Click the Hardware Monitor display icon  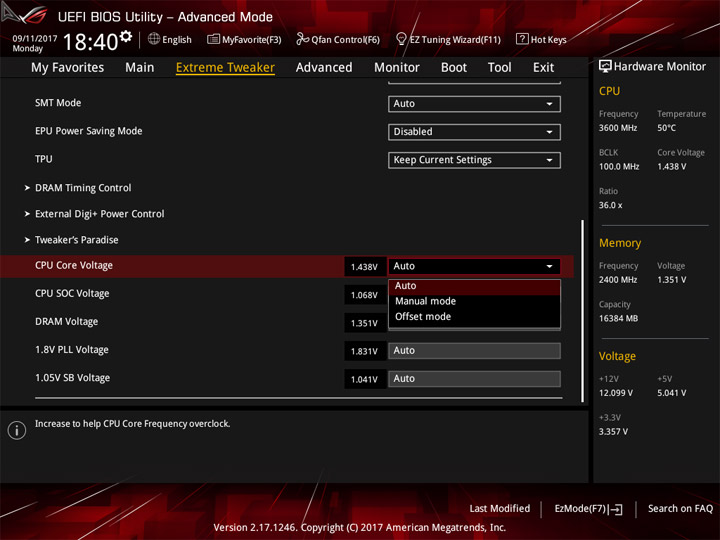[605, 67]
